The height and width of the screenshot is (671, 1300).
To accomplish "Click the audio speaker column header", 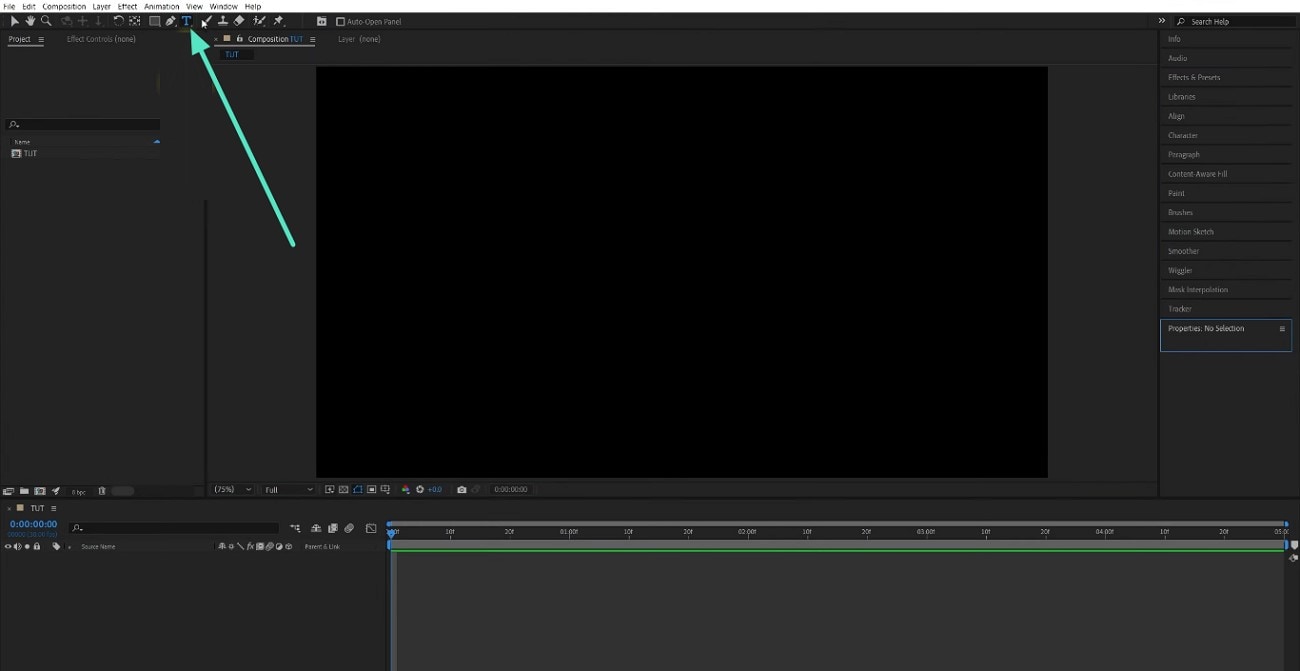I will 17,546.
